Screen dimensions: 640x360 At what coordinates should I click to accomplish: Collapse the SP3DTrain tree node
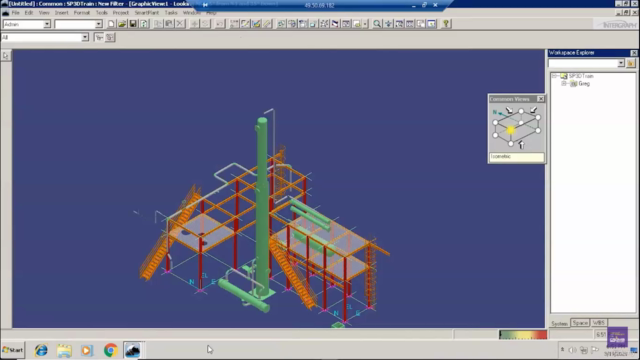click(555, 76)
